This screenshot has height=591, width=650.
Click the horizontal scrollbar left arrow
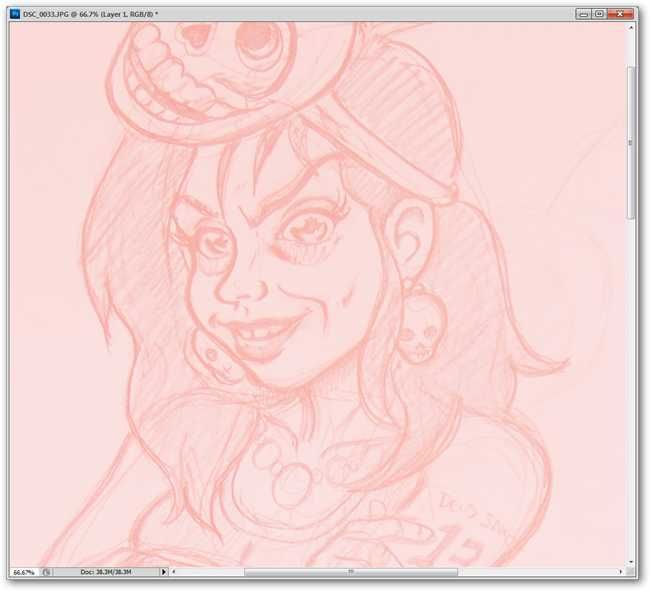[x=174, y=572]
